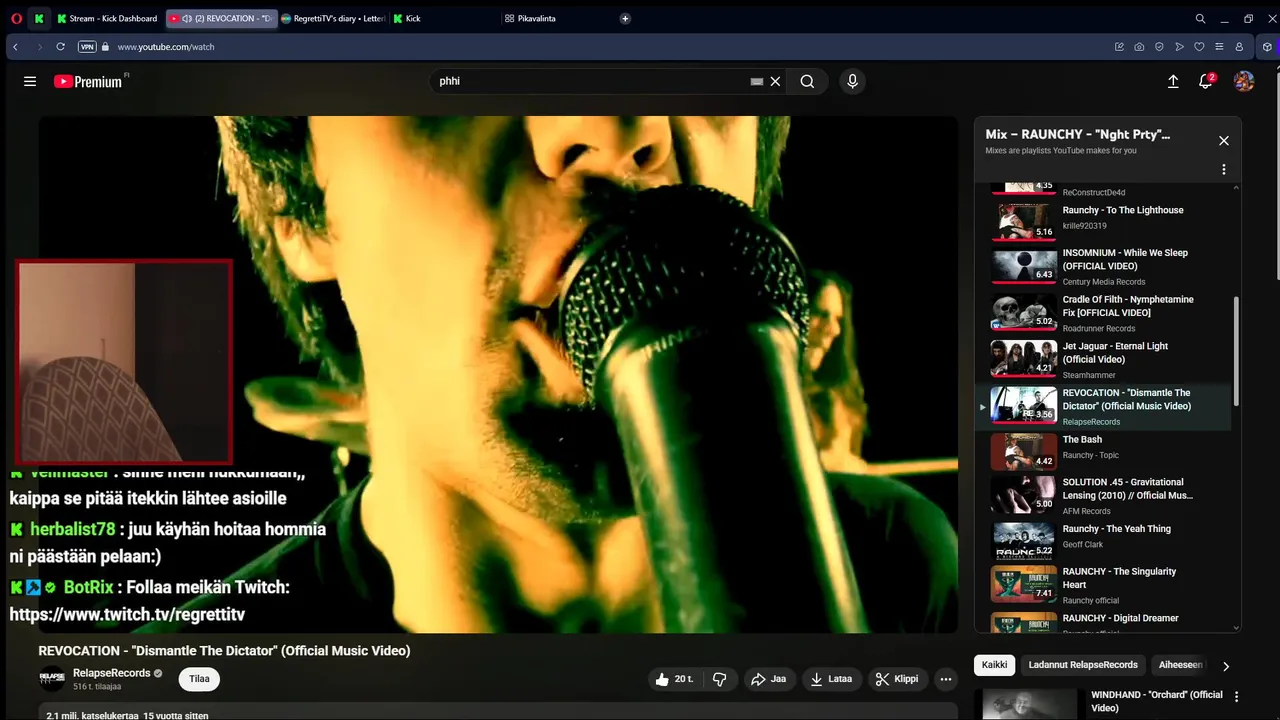Bookmark this page with heart icon

[1199, 47]
